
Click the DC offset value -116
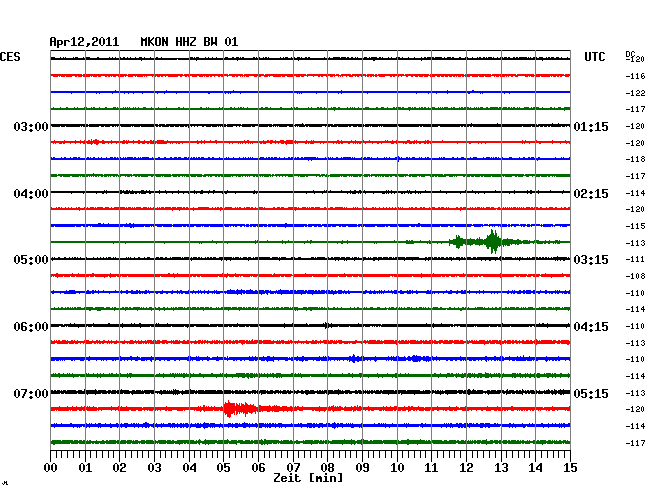(635, 76)
